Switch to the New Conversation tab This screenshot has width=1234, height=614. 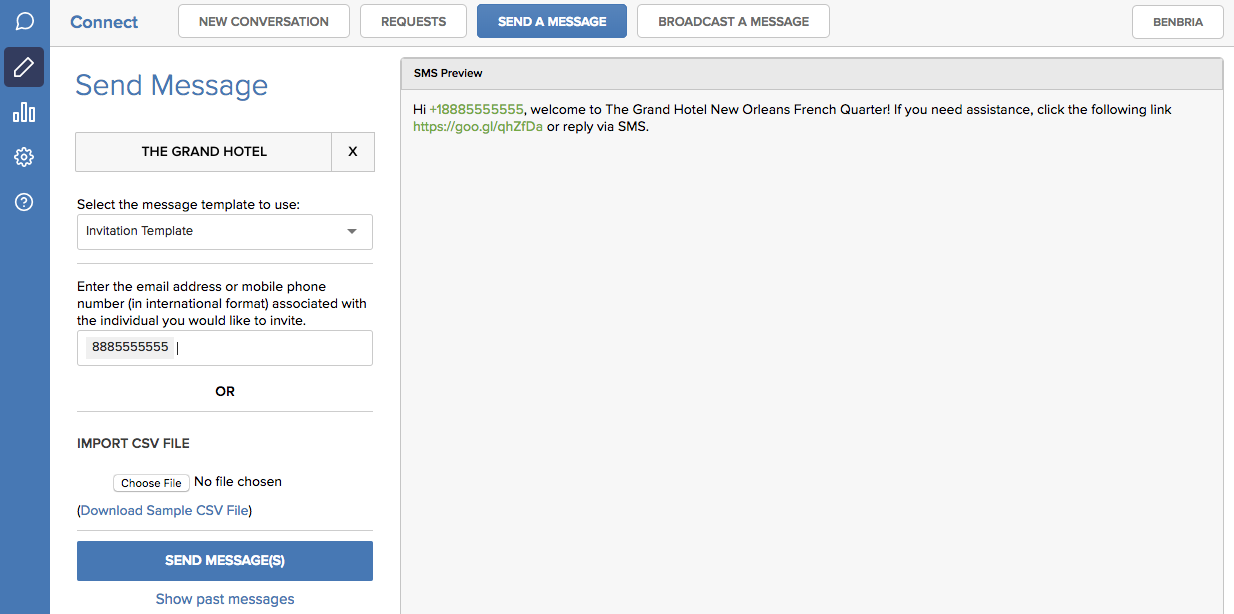point(264,21)
